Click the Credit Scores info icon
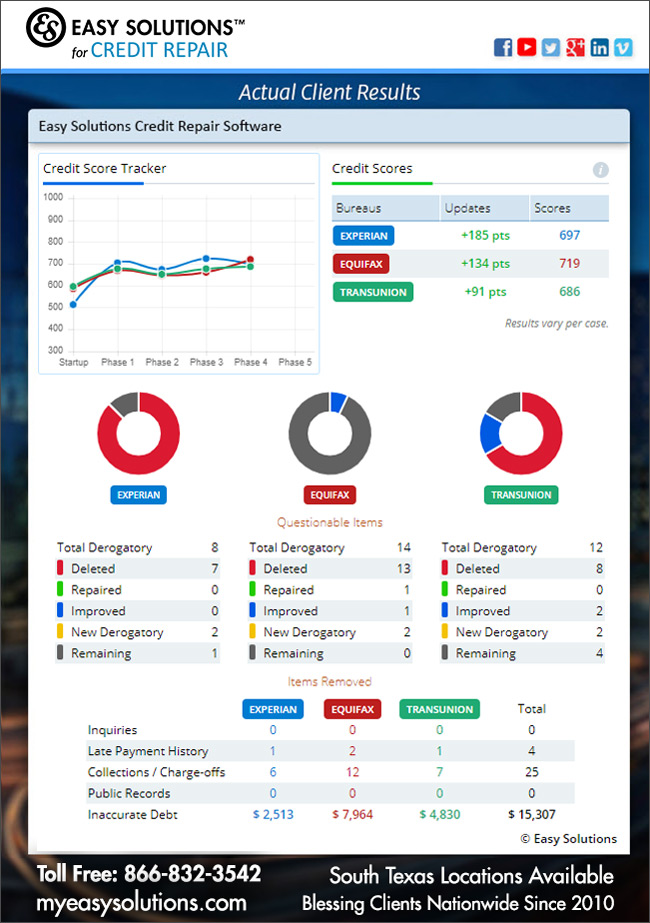 click(x=601, y=170)
